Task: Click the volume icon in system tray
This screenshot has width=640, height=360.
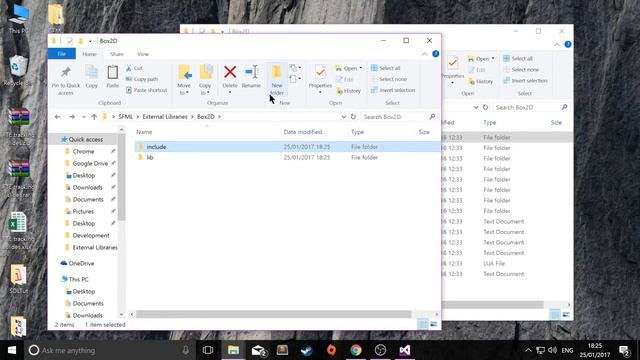Action: point(553,350)
